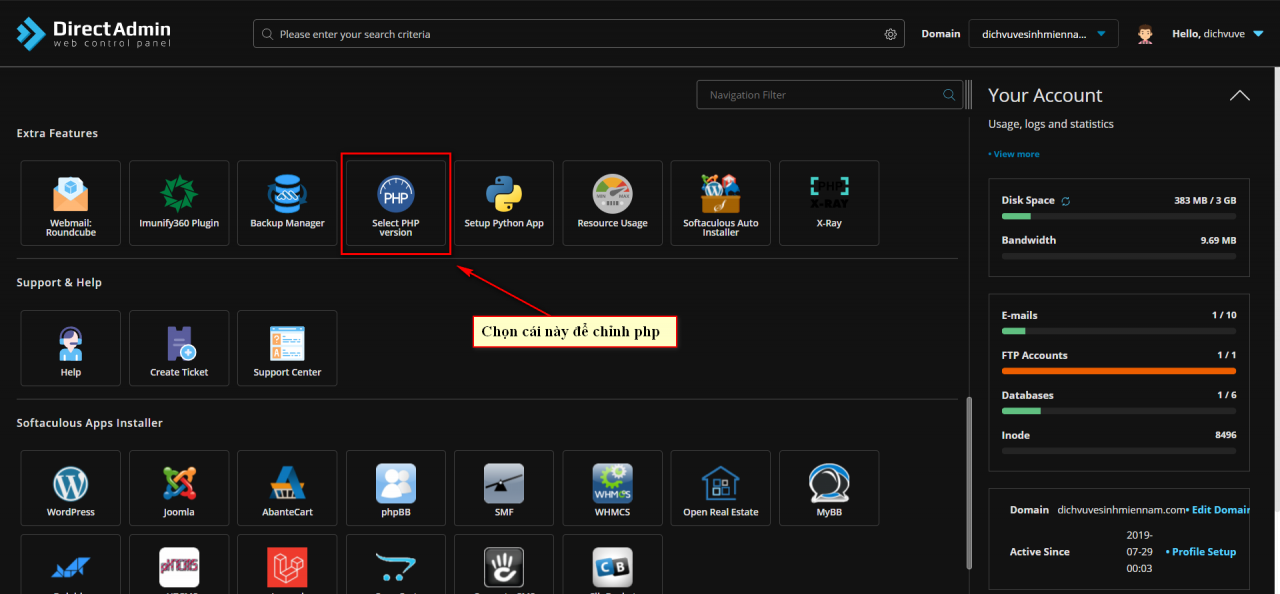Click the DirectAdmin logo
The width and height of the screenshot is (1280, 594).
(94, 33)
